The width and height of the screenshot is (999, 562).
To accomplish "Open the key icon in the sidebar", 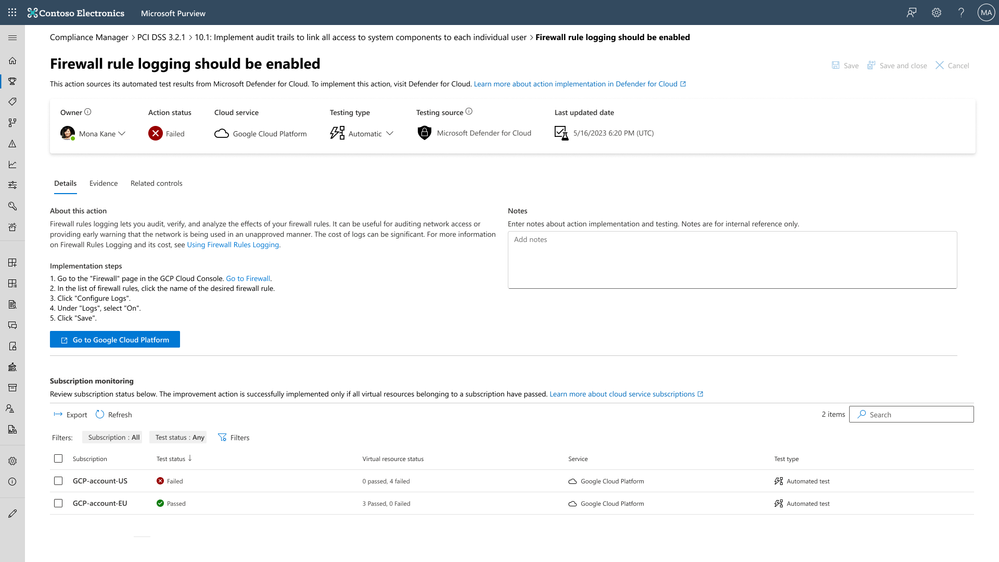I will 12,206.
